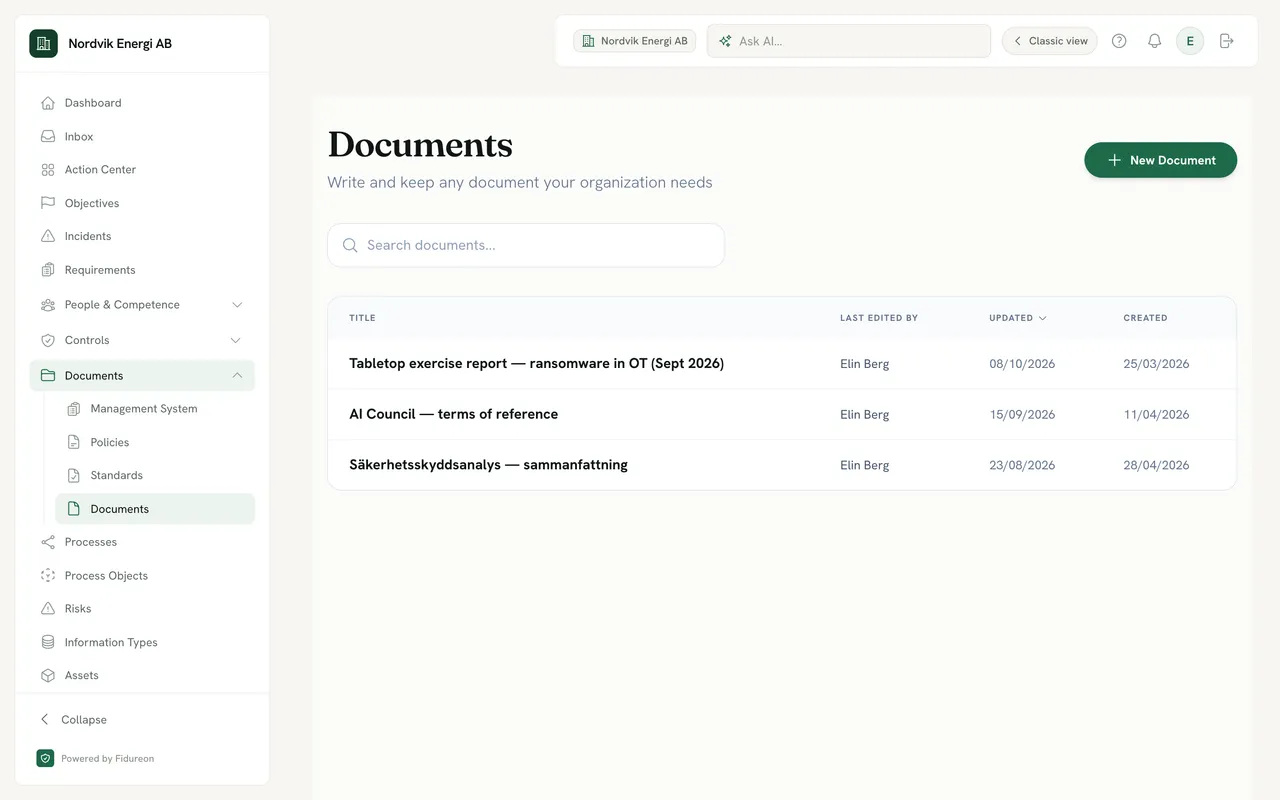Viewport: 1280px width, 800px height.
Task: Sort by the Updated column arrow
Action: coord(1043,318)
